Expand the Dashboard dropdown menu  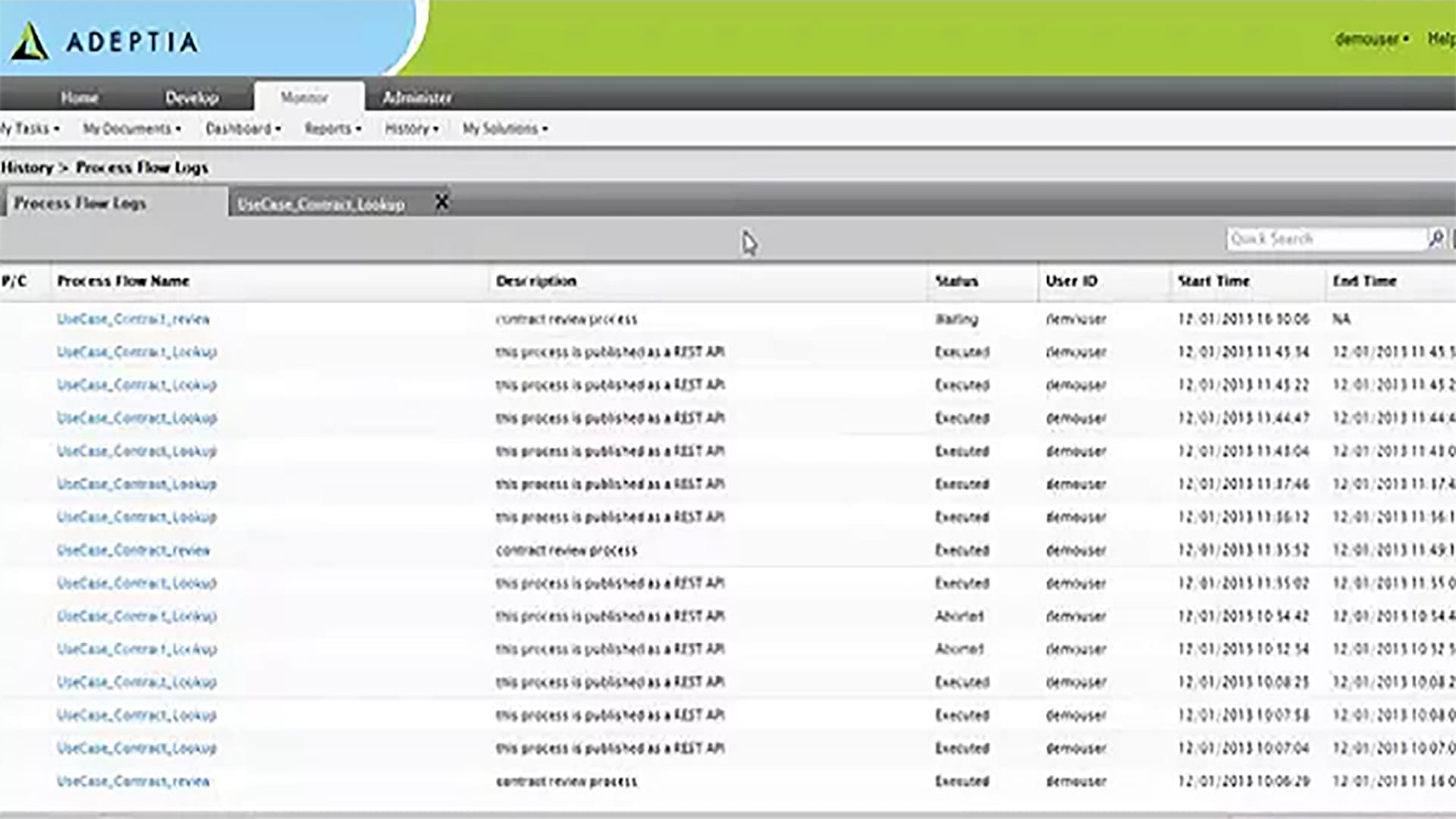pyautogui.click(x=243, y=129)
